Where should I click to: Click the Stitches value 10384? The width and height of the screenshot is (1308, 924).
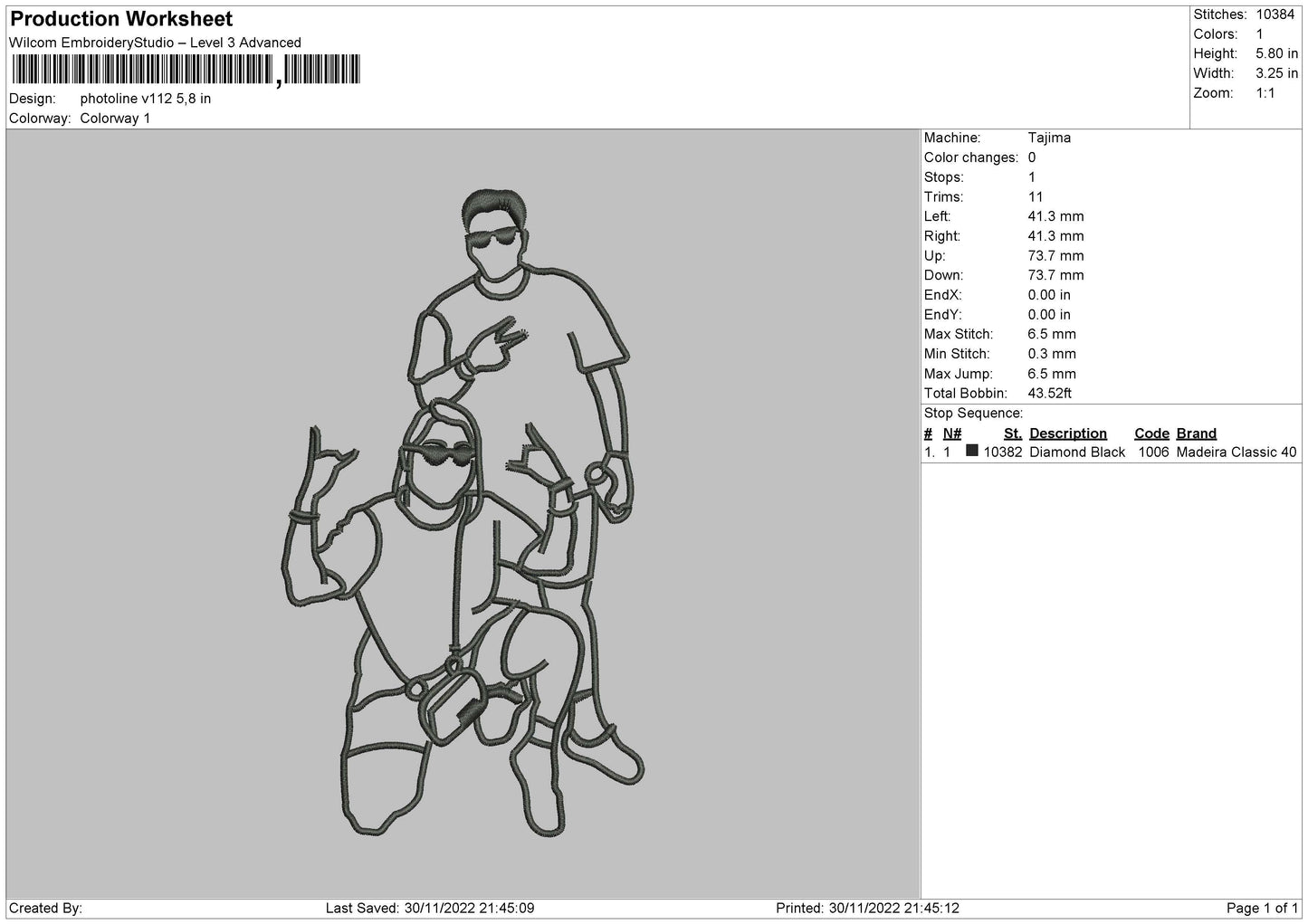tap(1275, 14)
